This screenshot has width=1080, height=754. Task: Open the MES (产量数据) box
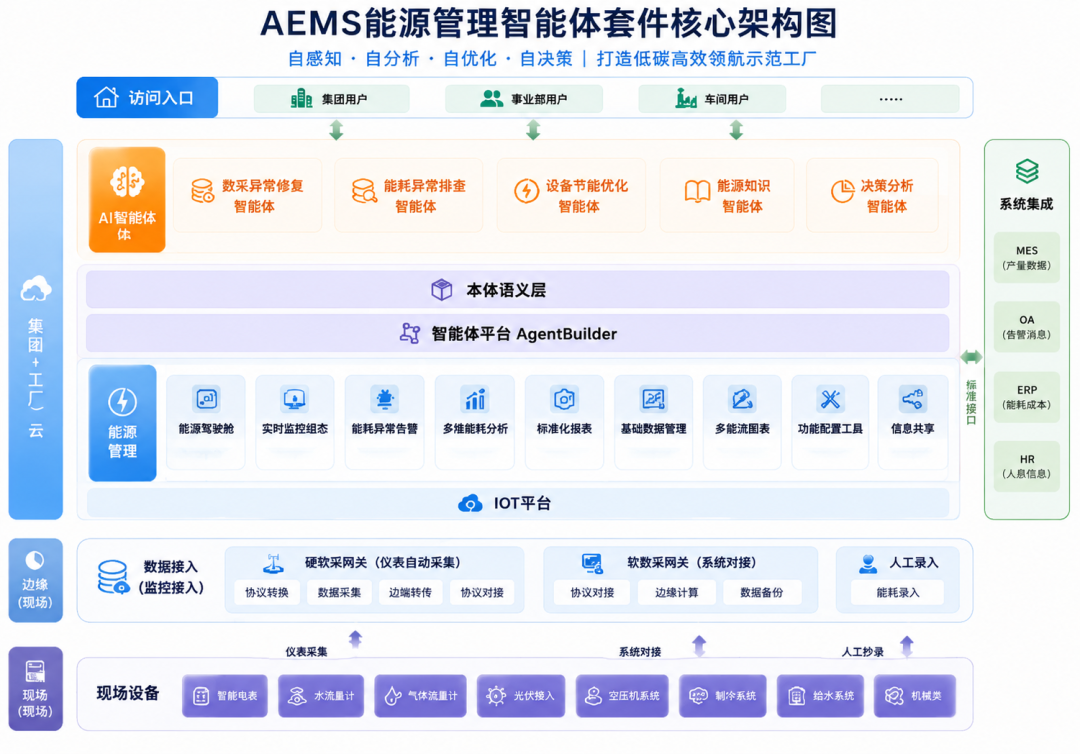point(1027,258)
